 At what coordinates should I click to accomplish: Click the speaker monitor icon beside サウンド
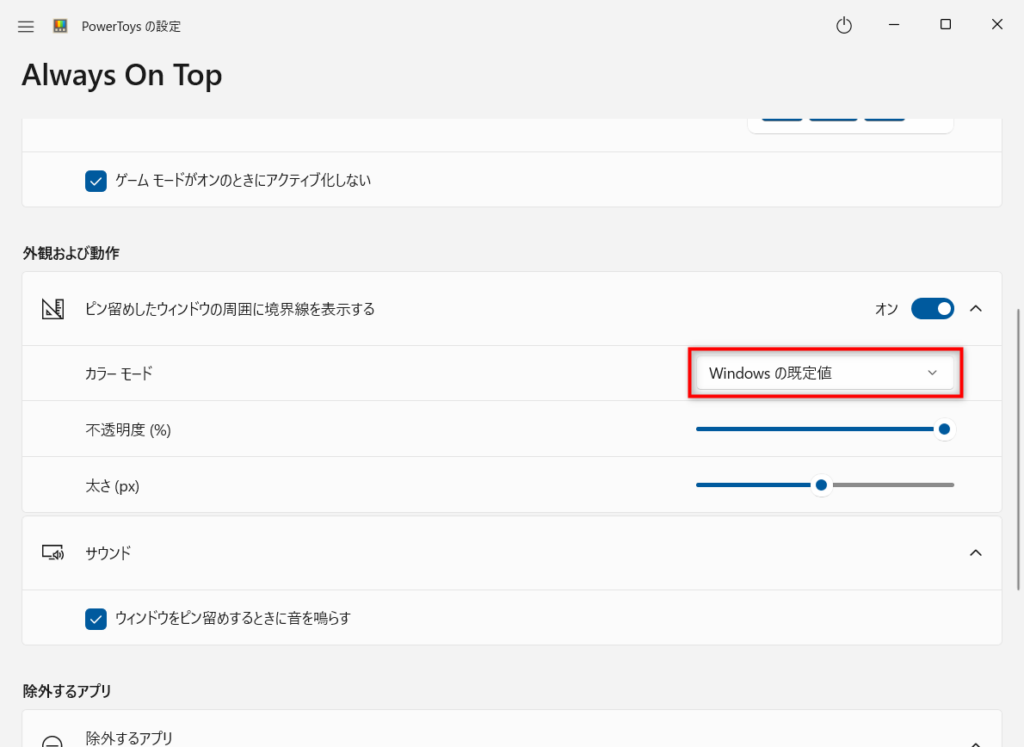(53, 553)
